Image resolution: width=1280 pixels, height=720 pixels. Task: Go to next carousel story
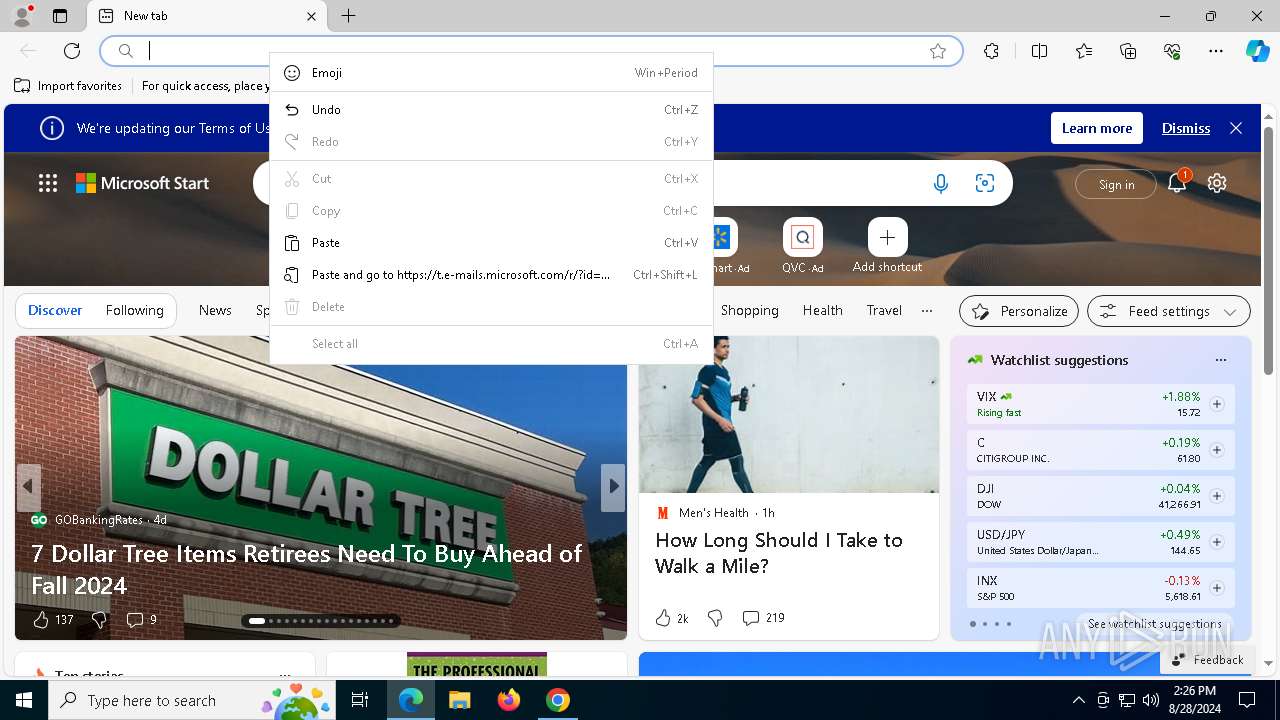(613, 487)
